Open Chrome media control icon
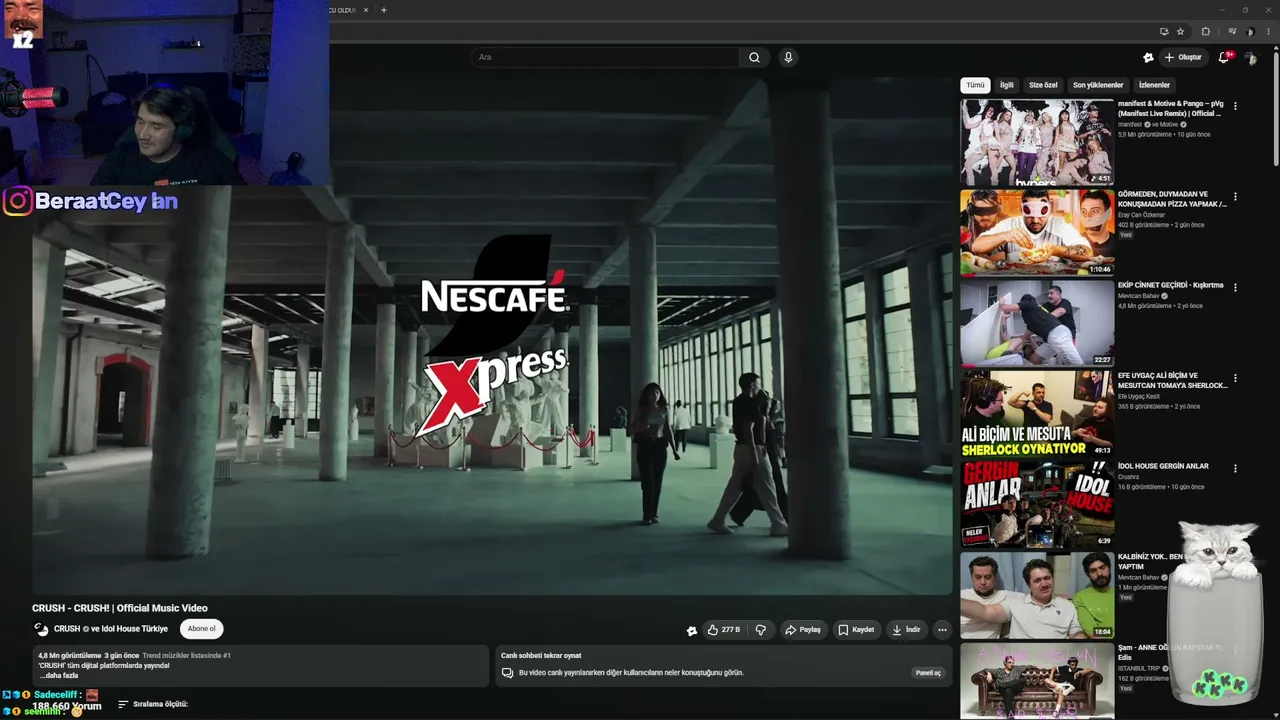The height and width of the screenshot is (720, 1280). 1233,31
